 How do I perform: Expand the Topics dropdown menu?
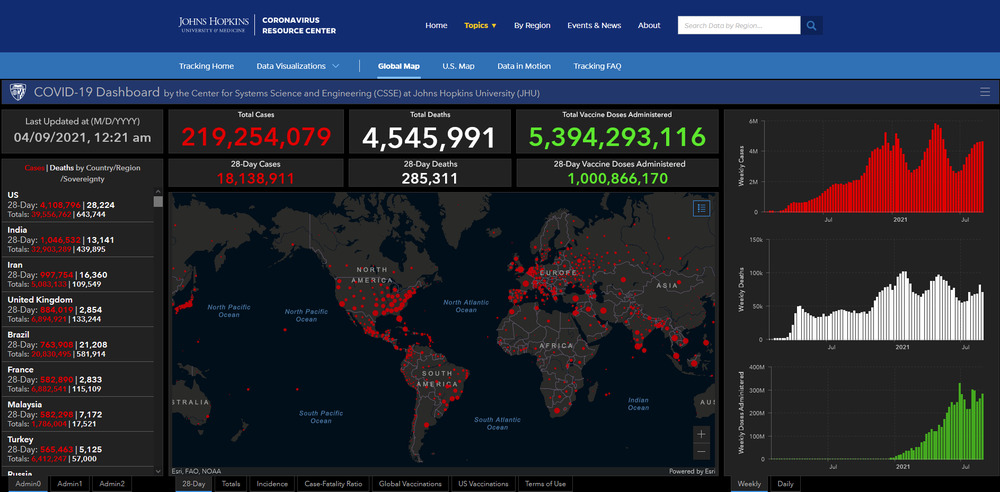[x=480, y=25]
